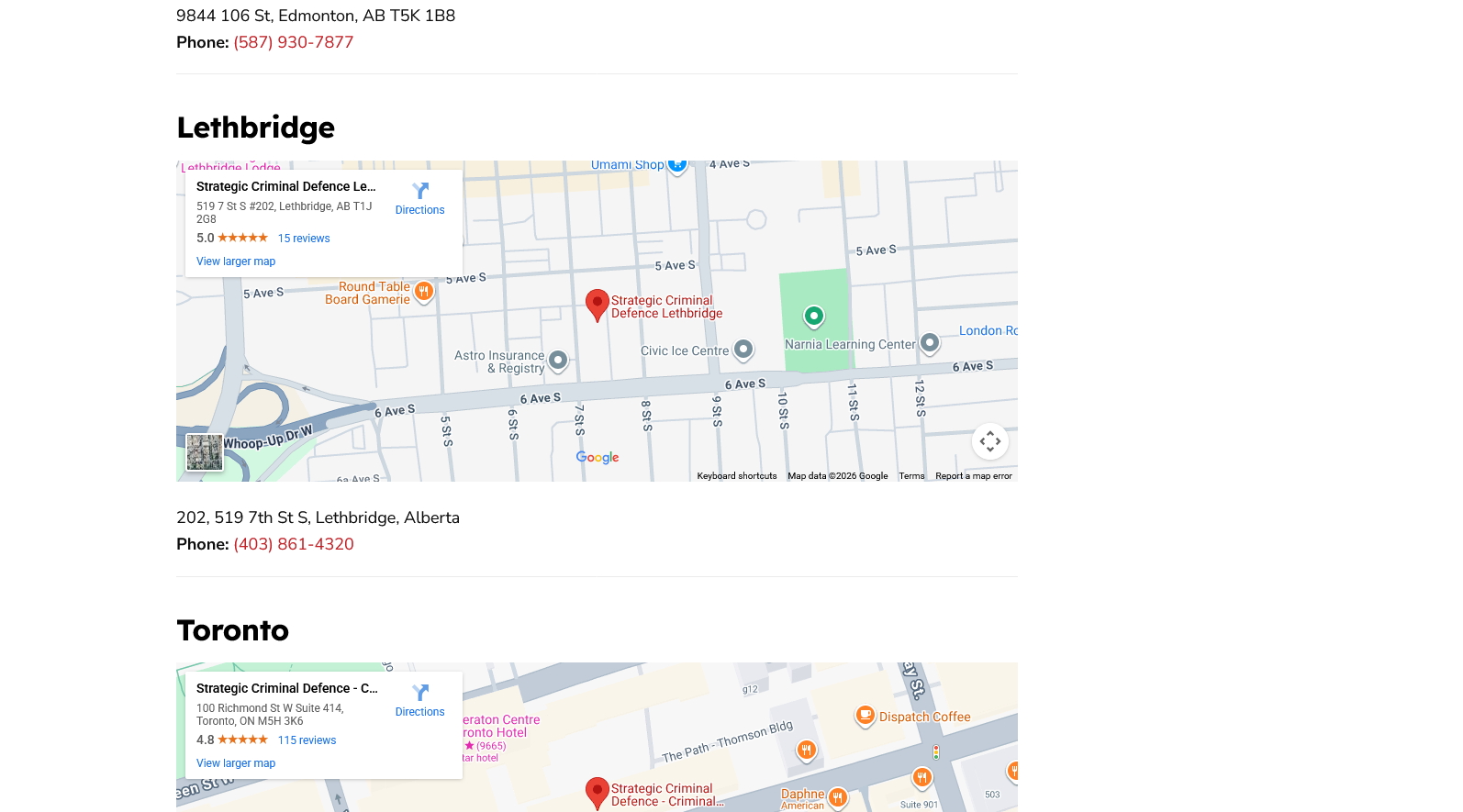Open the Umami Shop map marker
The height and width of the screenshot is (812, 1463).
(x=677, y=166)
